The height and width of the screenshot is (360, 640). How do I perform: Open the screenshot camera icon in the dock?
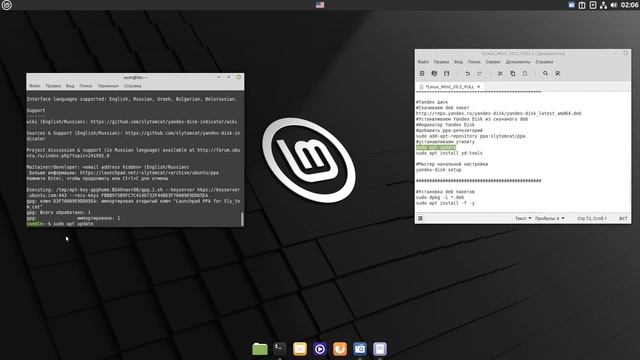click(360, 349)
